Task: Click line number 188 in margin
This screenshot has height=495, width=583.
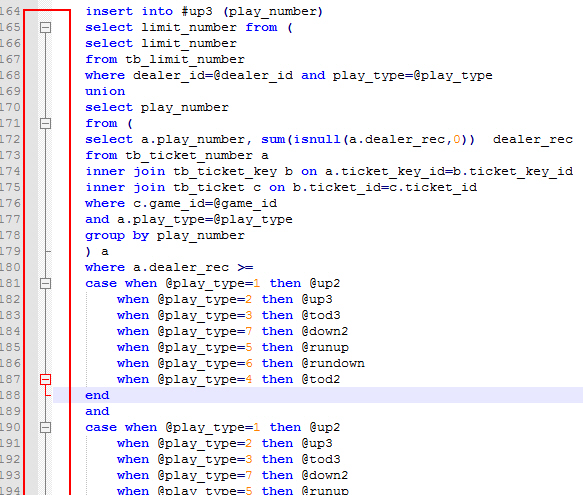Action: pos(10,395)
